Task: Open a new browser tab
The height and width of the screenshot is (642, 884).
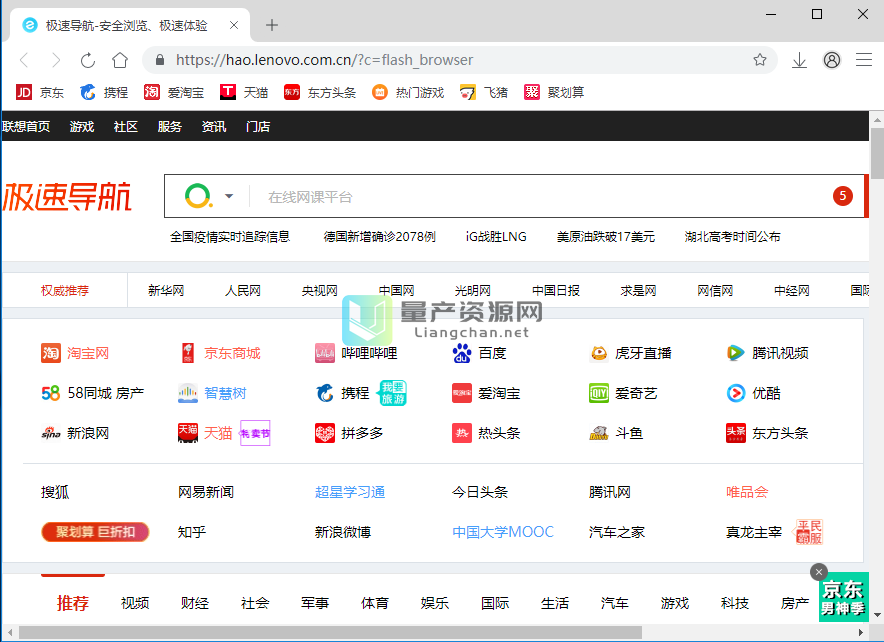Action: 272,25
